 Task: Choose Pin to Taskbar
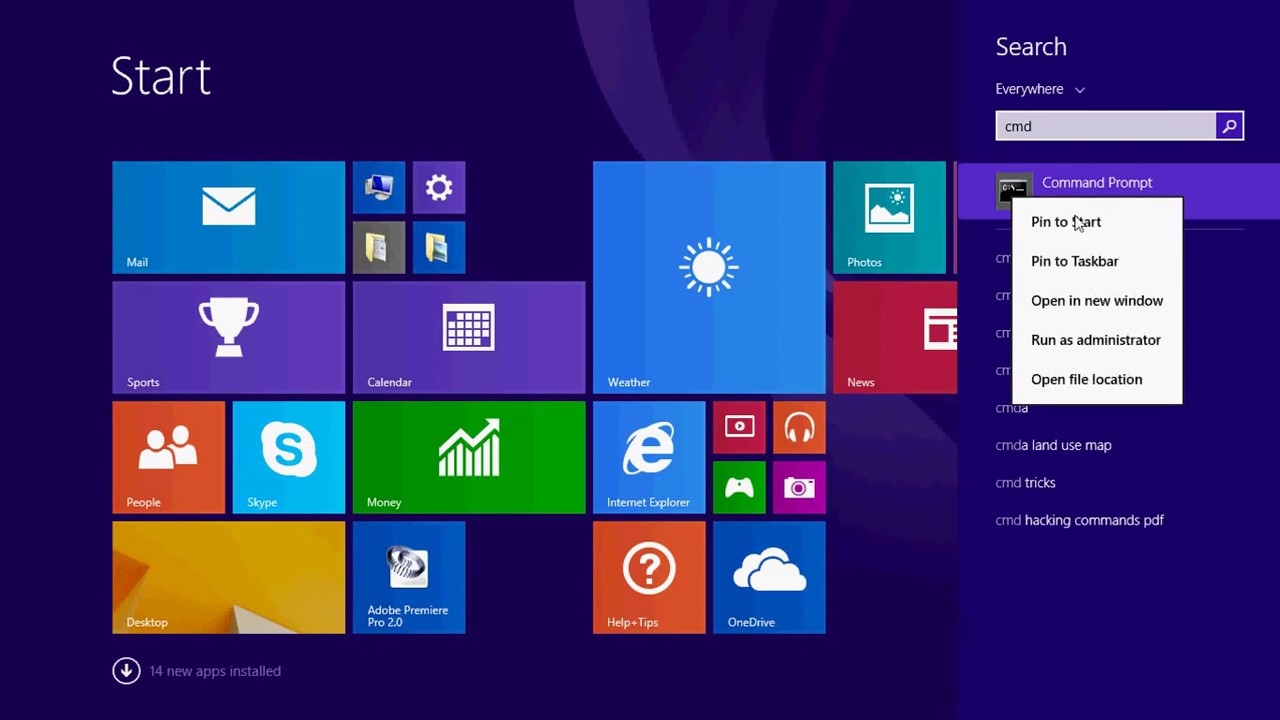[x=1097, y=261]
